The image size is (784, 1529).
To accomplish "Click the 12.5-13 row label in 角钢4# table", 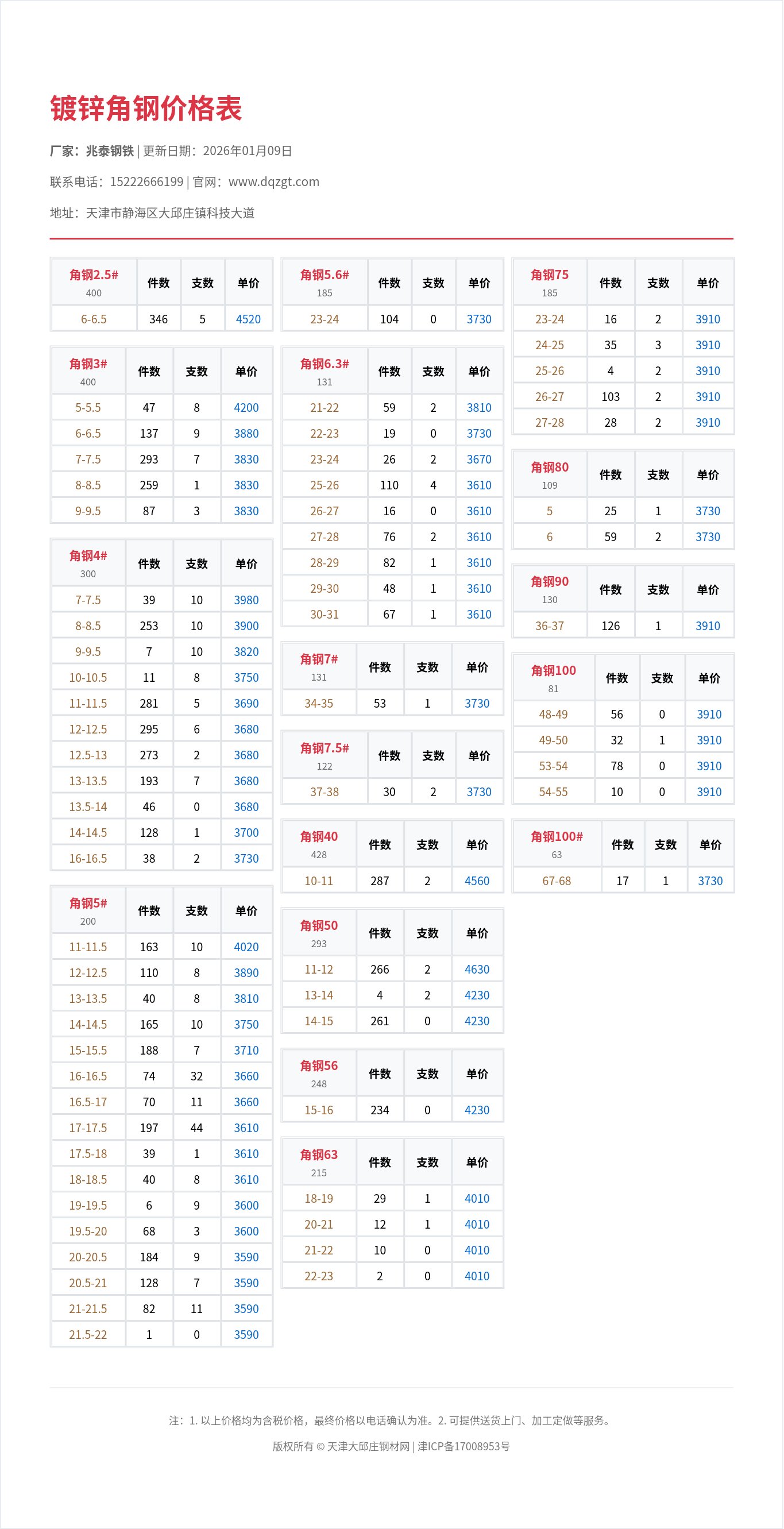I will point(88,755).
